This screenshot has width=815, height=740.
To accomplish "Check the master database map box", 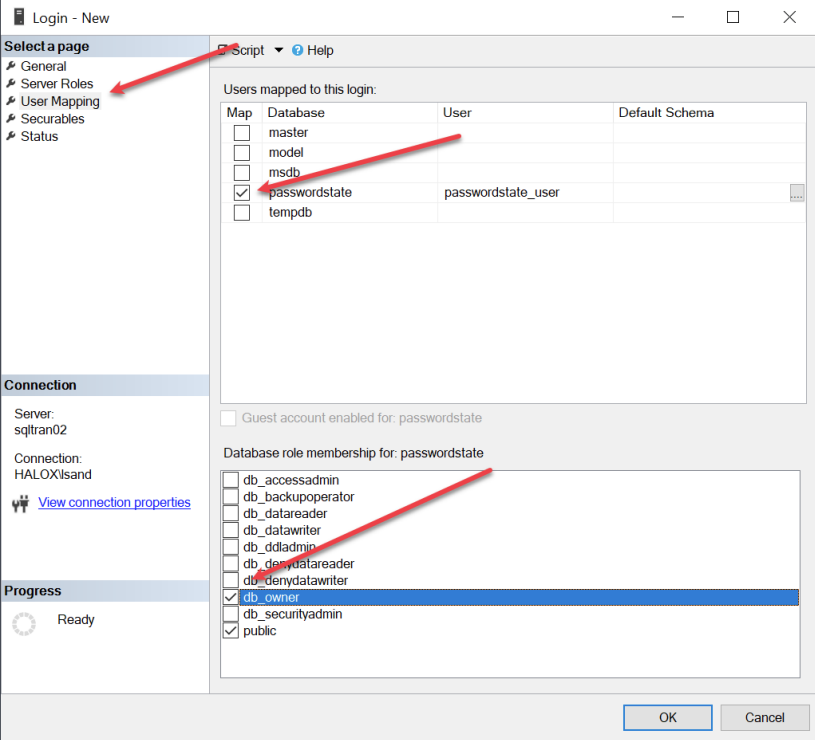I will point(242,133).
